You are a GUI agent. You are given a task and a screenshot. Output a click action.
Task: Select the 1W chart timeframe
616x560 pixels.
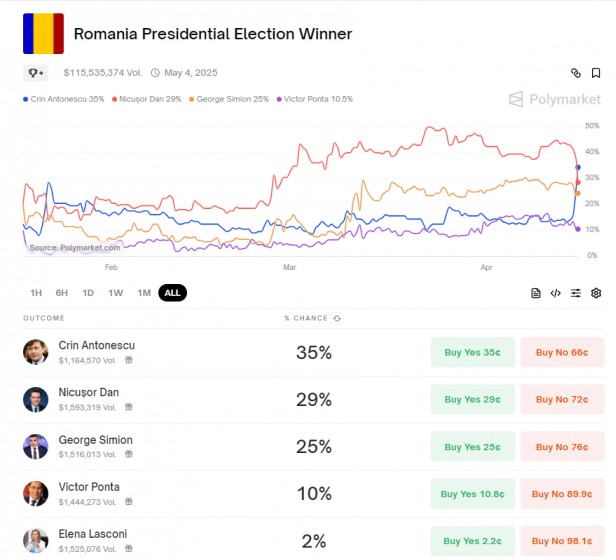[x=115, y=293]
